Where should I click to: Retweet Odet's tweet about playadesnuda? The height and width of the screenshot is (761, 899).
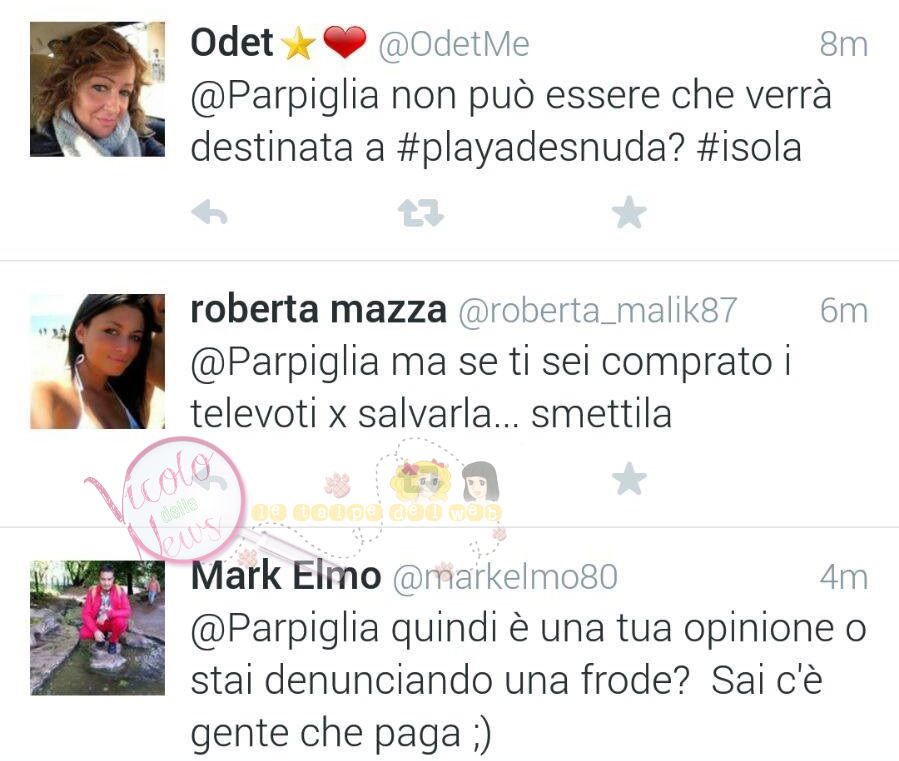420,213
